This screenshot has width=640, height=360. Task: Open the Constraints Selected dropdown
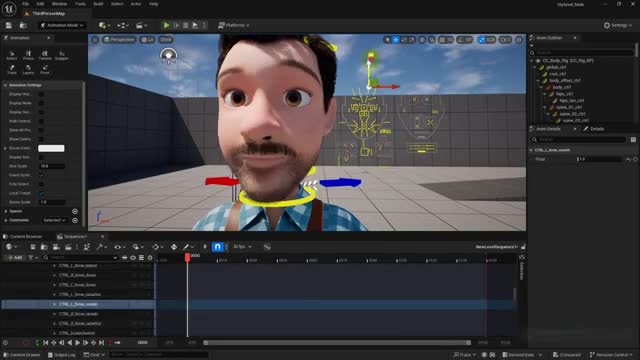click(x=54, y=220)
